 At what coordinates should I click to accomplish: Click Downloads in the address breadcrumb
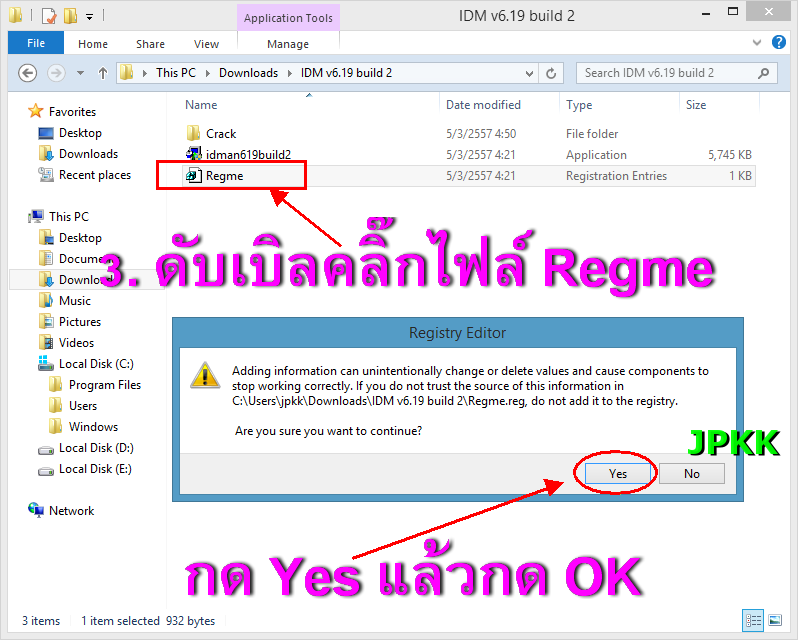(x=248, y=73)
